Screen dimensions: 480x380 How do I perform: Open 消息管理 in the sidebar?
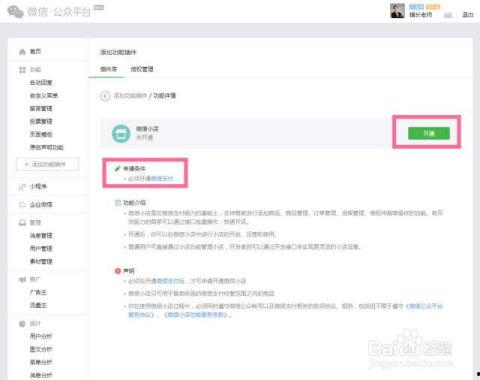click(x=41, y=236)
